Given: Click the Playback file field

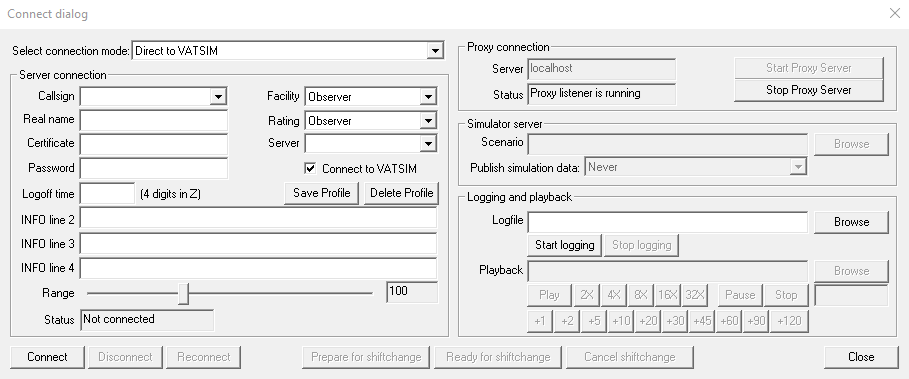Looking at the screenshot, I should click(667, 271).
